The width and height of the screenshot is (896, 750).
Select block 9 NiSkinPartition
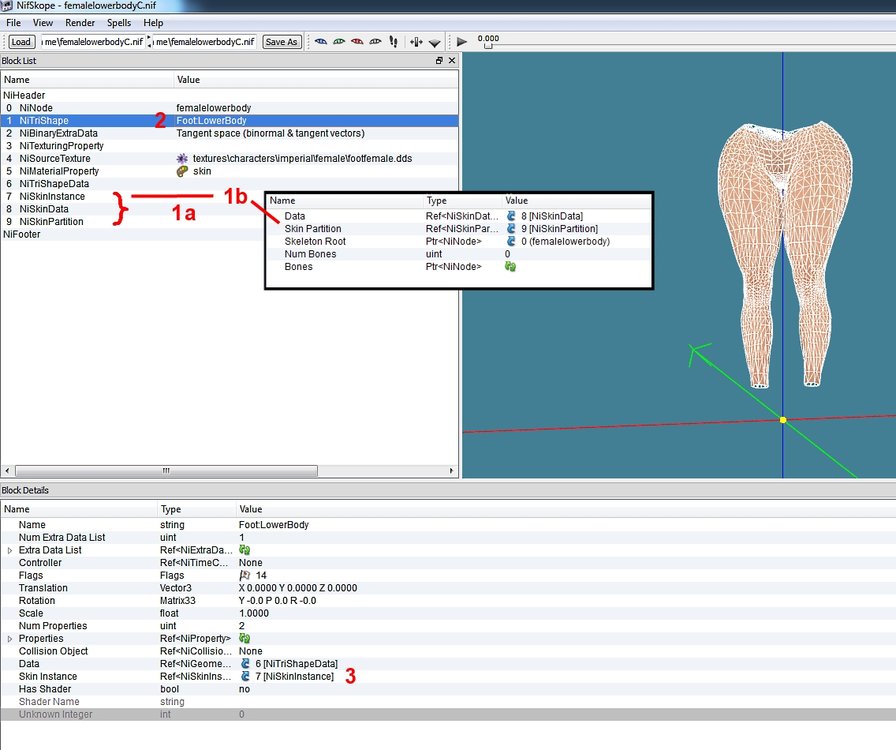[x=51, y=221]
